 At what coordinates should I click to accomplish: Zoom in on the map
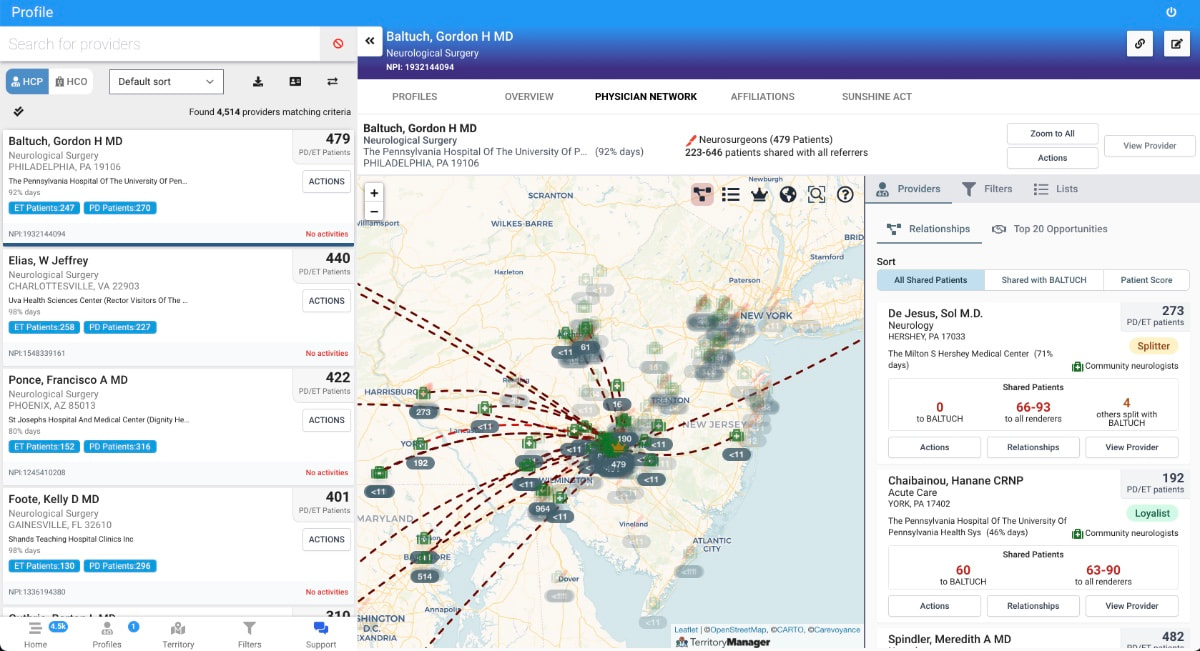(x=374, y=193)
